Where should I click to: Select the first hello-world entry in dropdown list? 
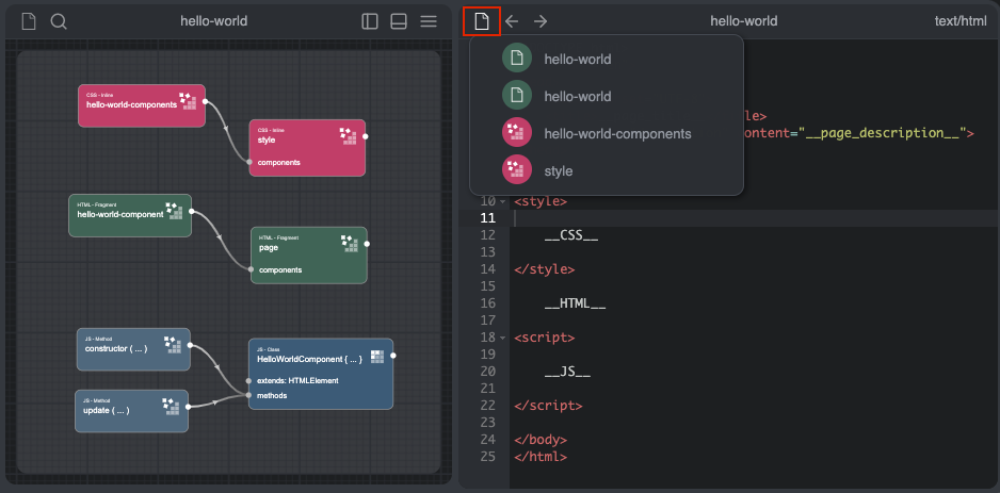click(577, 59)
